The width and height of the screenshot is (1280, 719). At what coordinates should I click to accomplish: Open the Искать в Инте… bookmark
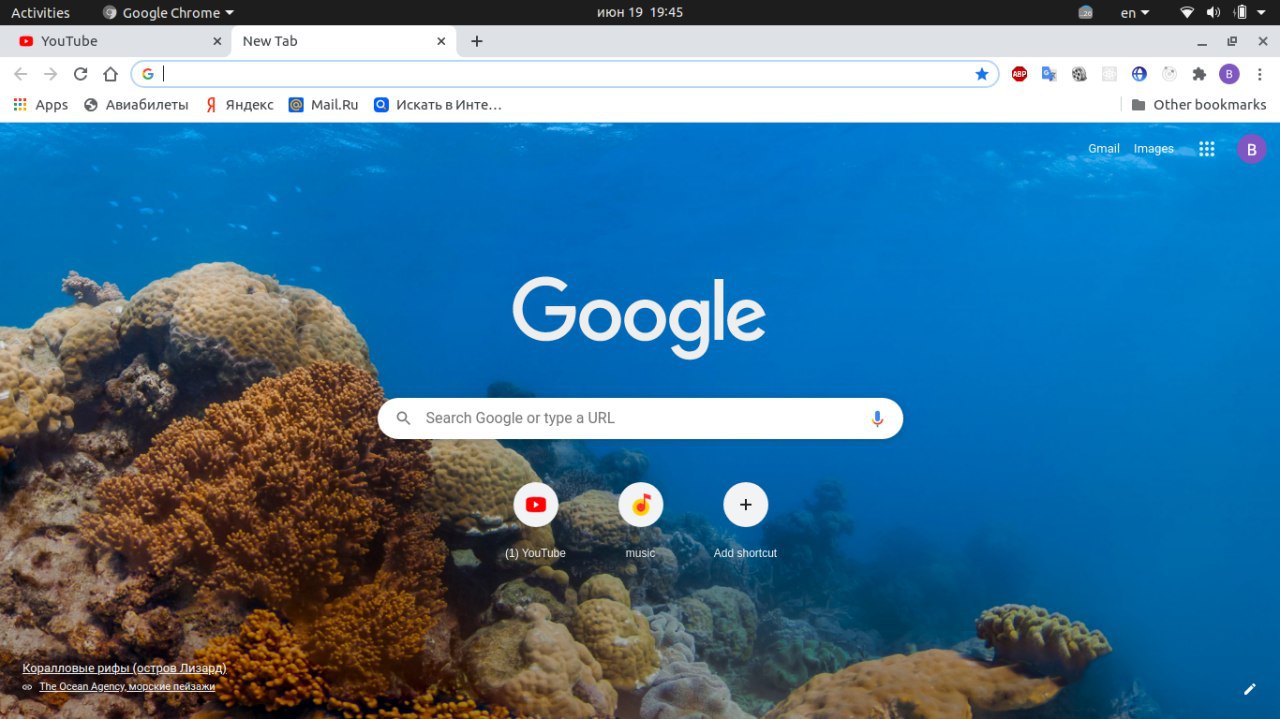tap(438, 105)
